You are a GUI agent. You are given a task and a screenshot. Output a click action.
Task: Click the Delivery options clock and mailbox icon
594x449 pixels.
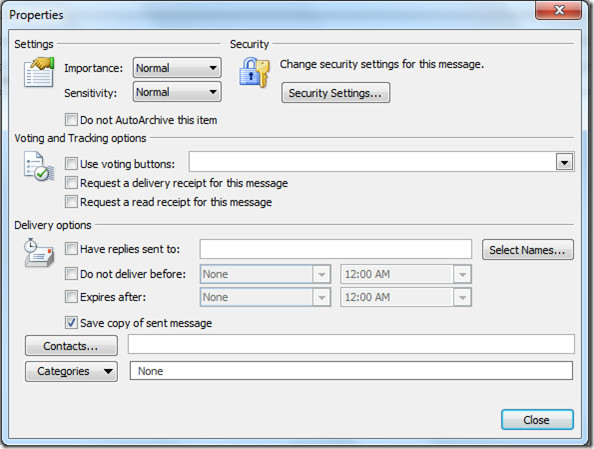(39, 253)
